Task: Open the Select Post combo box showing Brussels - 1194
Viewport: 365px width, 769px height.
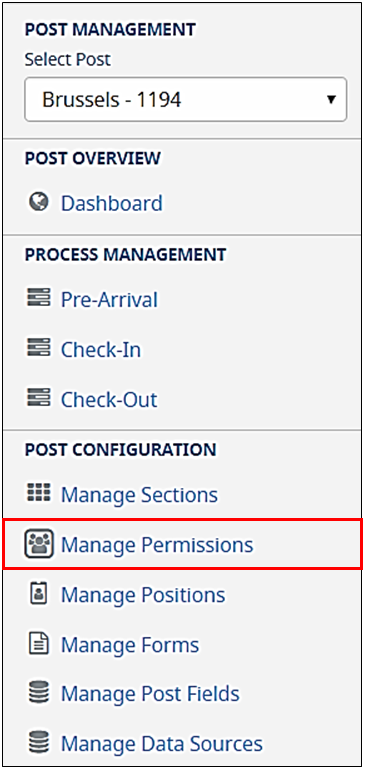Action: 185,100
